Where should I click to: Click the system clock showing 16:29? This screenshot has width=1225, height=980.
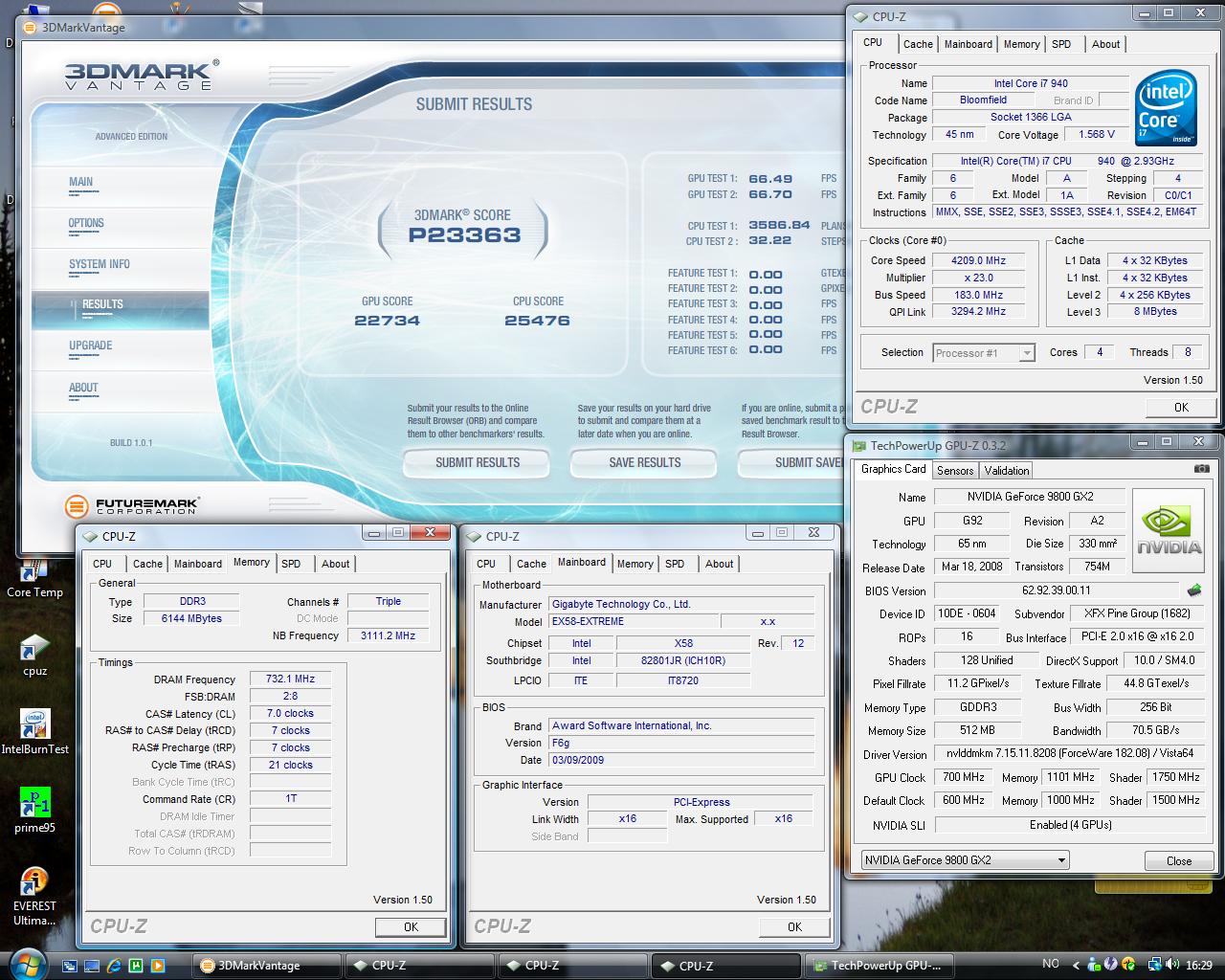[x=1199, y=966]
